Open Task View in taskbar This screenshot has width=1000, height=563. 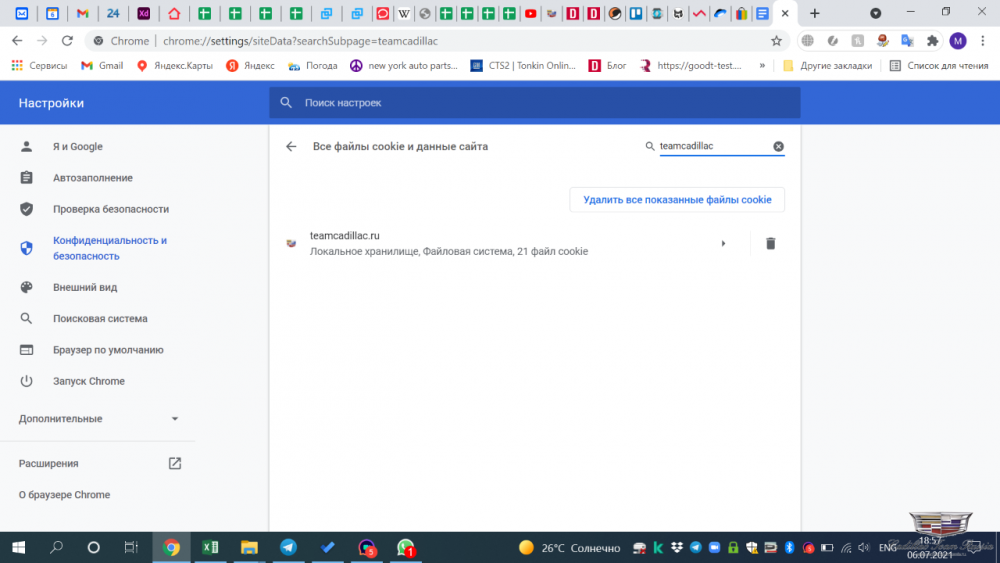(x=131, y=548)
